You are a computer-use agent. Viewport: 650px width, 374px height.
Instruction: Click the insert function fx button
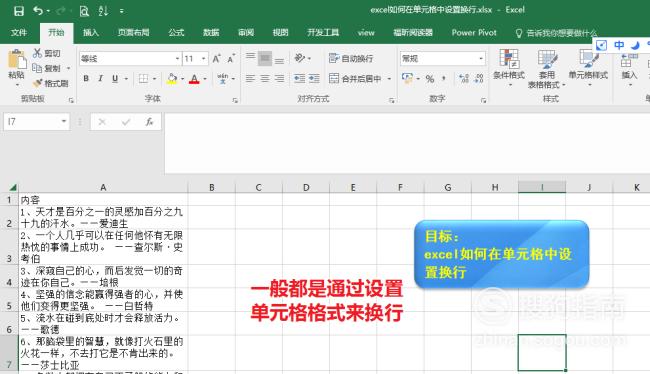[149, 121]
